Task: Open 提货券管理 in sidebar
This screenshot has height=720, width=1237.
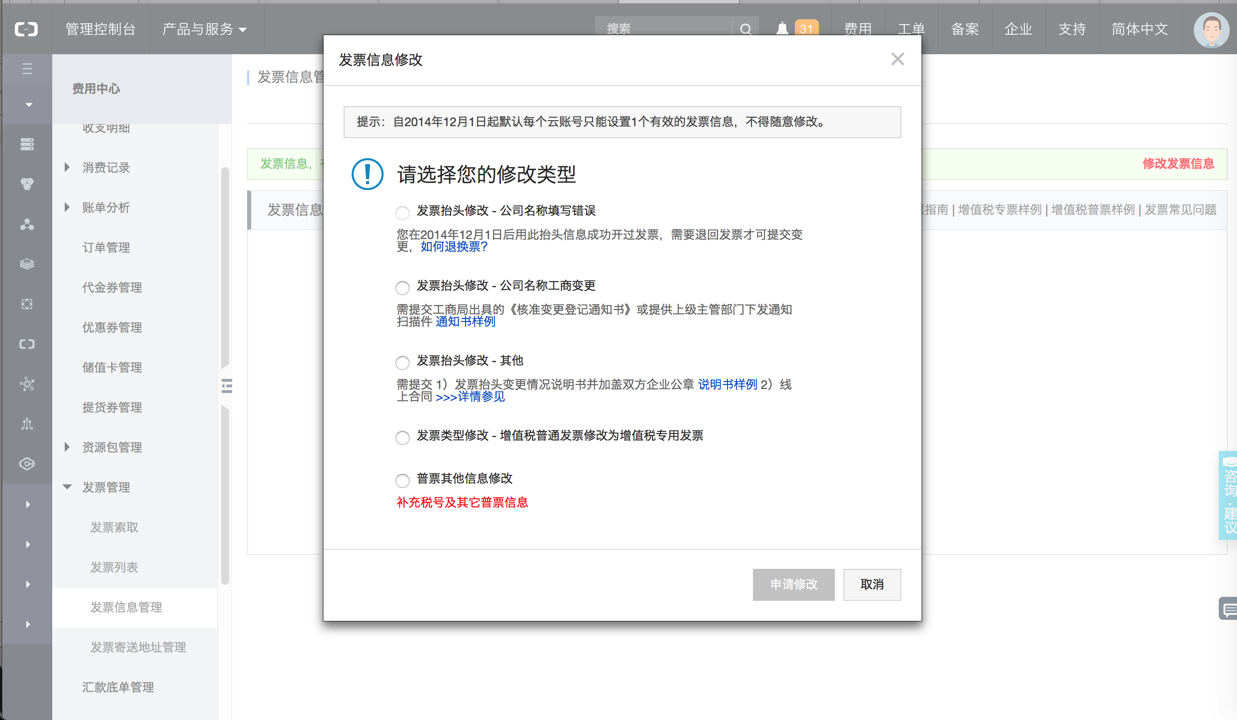Action: [112, 407]
